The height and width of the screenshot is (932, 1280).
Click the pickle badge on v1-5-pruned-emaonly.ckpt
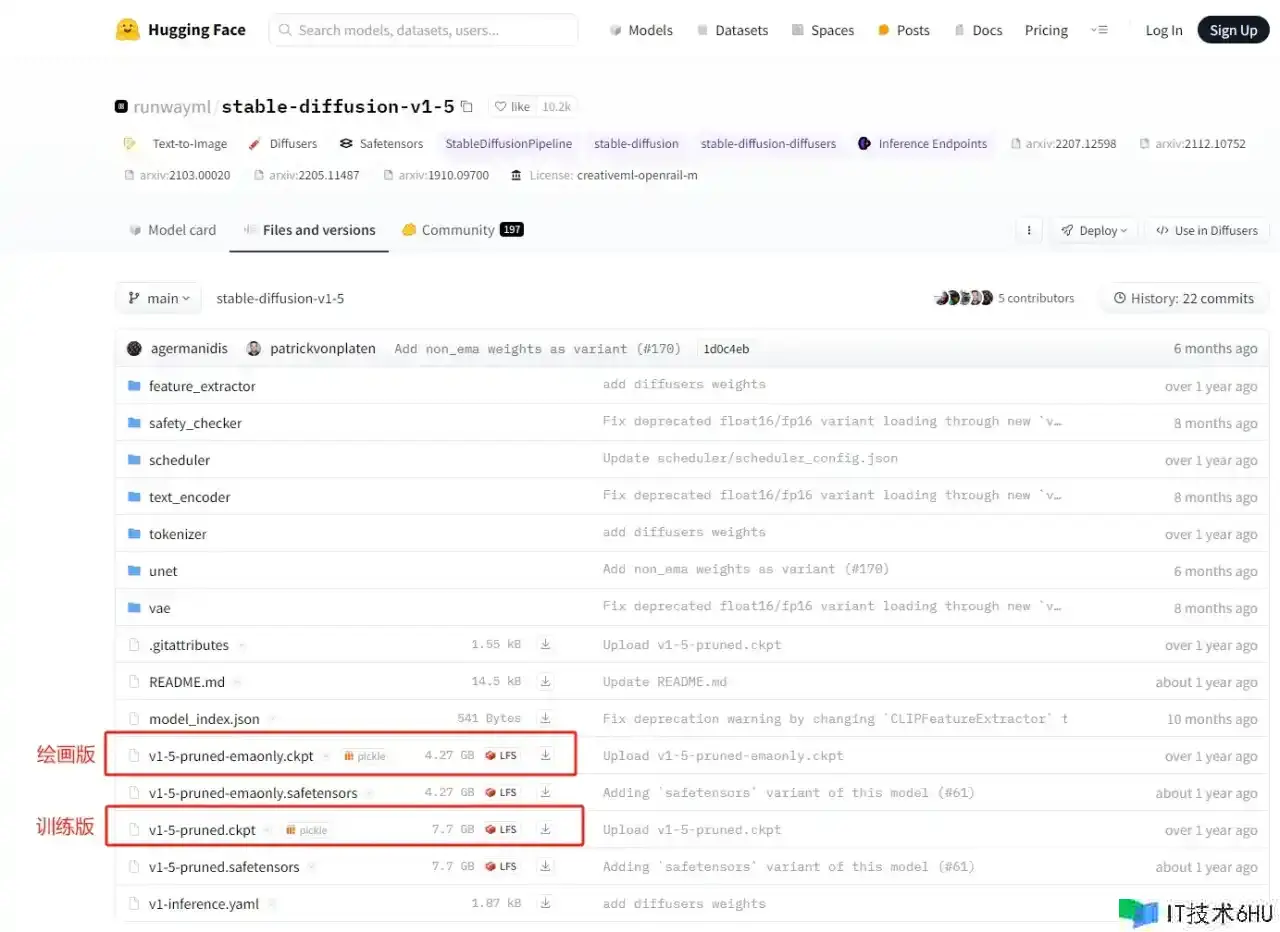[x=364, y=756]
